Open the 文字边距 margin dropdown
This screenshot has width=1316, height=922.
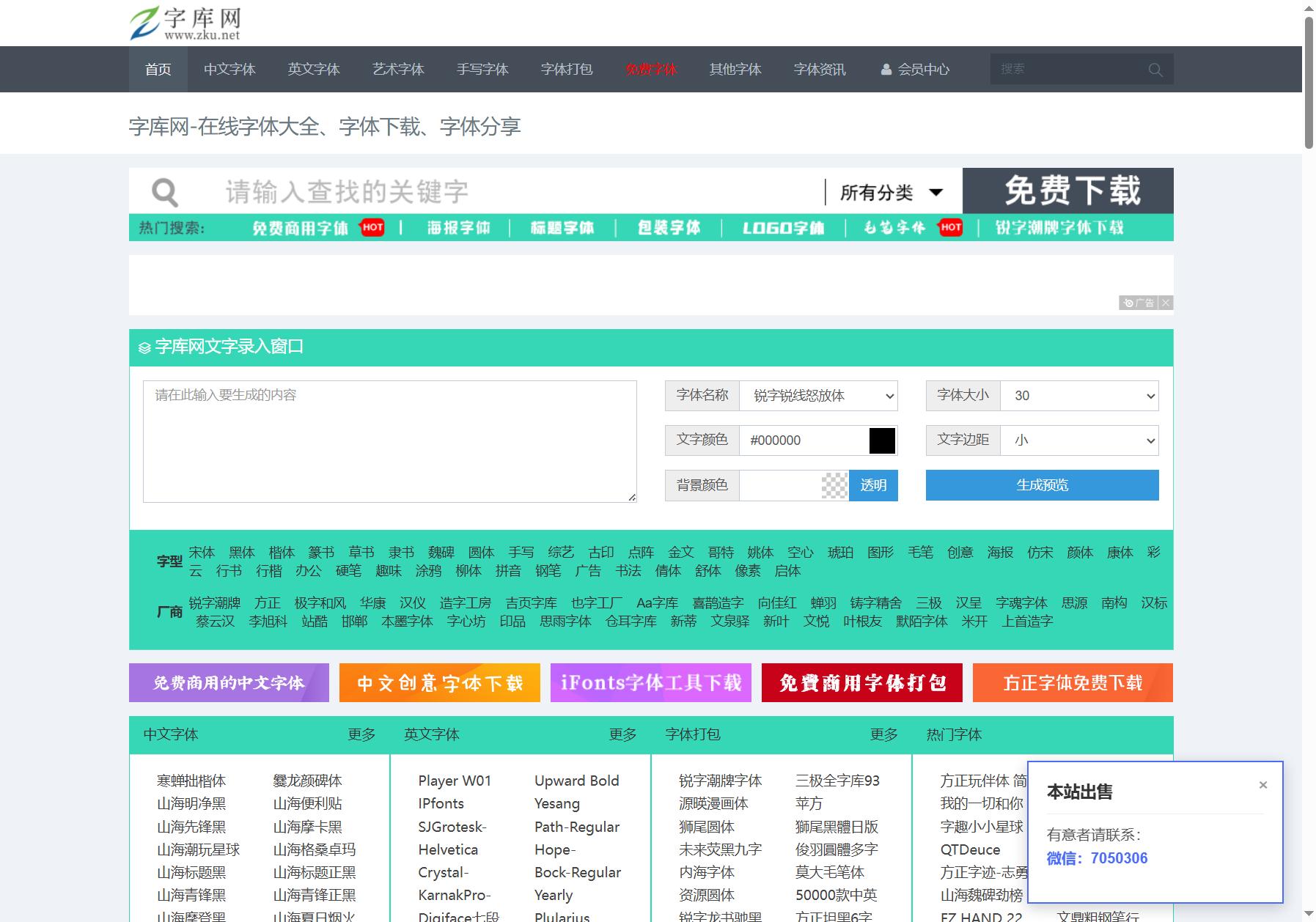point(1079,440)
